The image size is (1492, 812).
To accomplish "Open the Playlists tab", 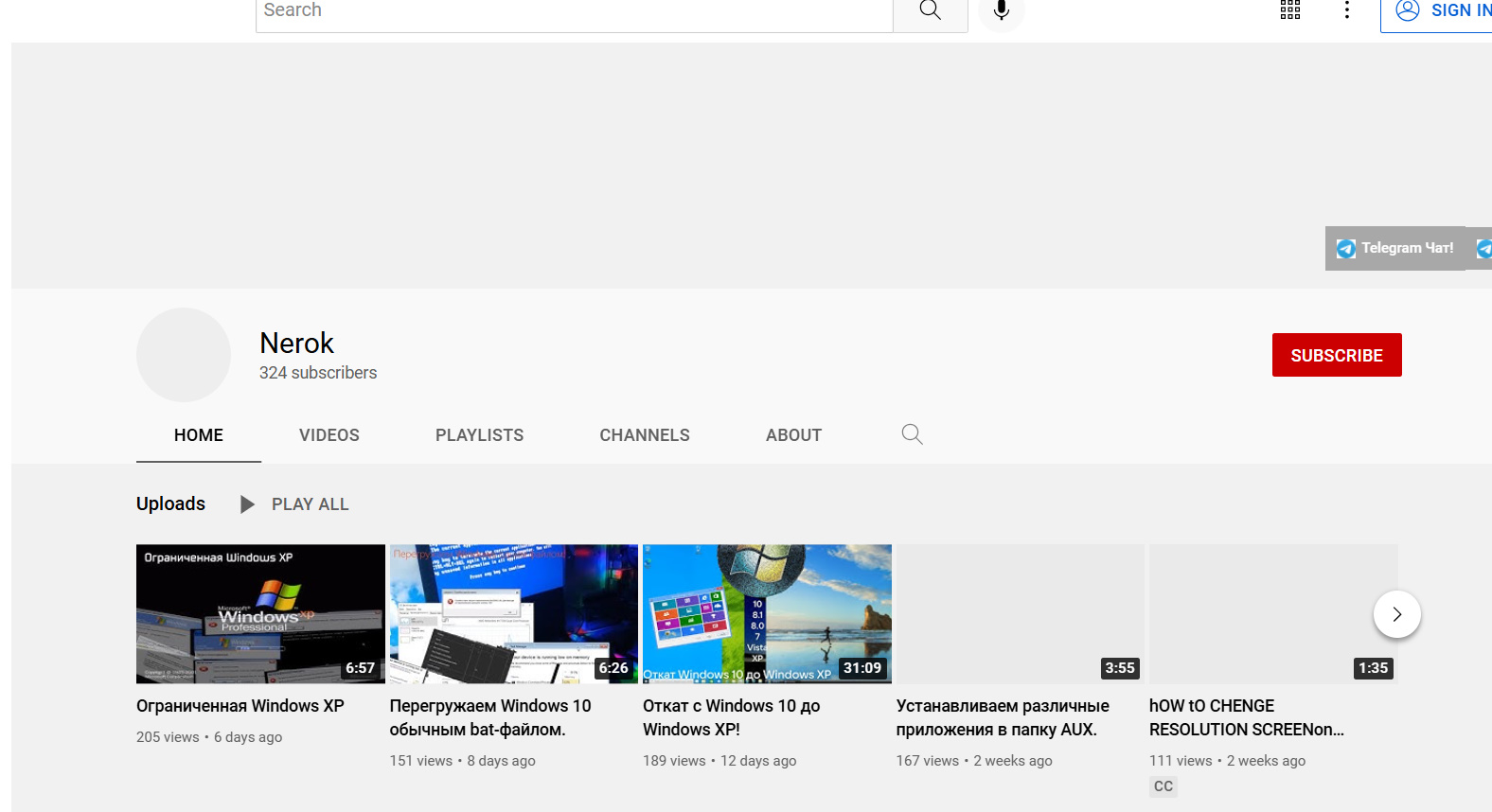I will pyautogui.click(x=479, y=435).
